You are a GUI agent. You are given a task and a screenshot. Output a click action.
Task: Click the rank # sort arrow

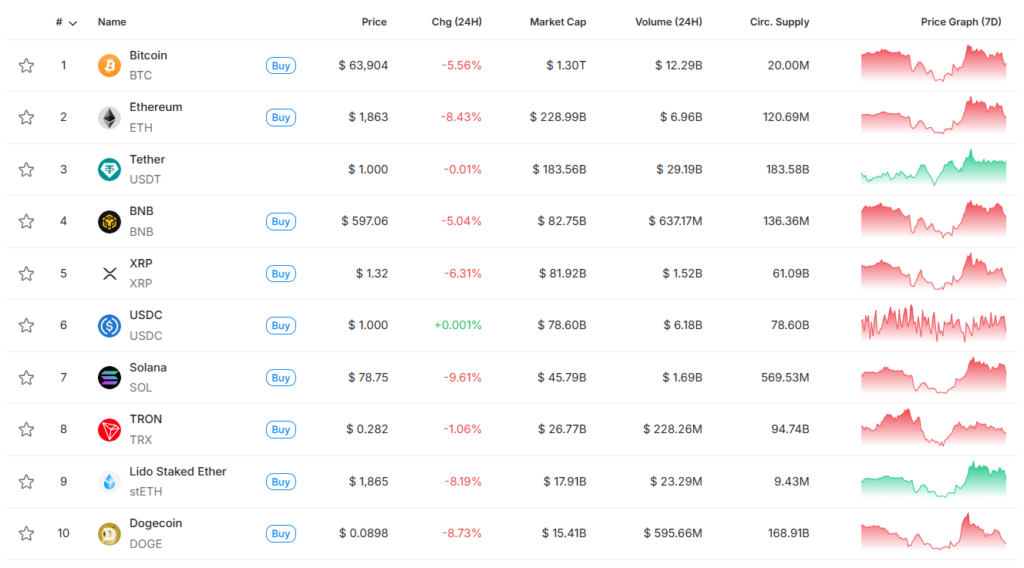(x=72, y=22)
